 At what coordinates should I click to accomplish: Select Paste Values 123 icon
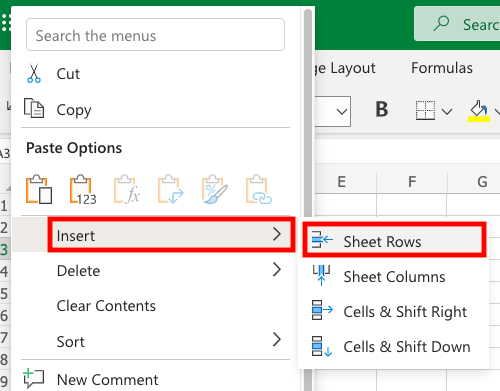click(83, 189)
